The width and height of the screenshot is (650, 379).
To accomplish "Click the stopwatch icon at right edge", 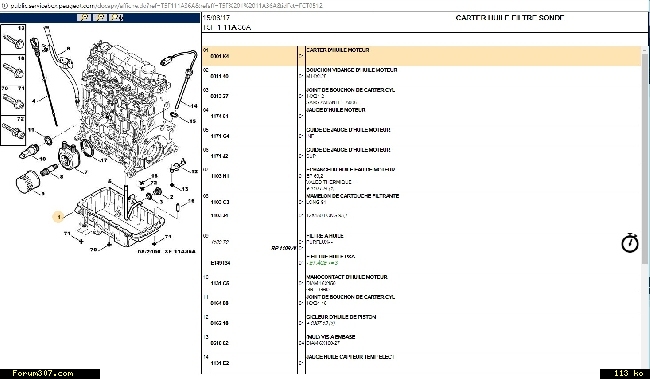I will [x=630, y=243].
